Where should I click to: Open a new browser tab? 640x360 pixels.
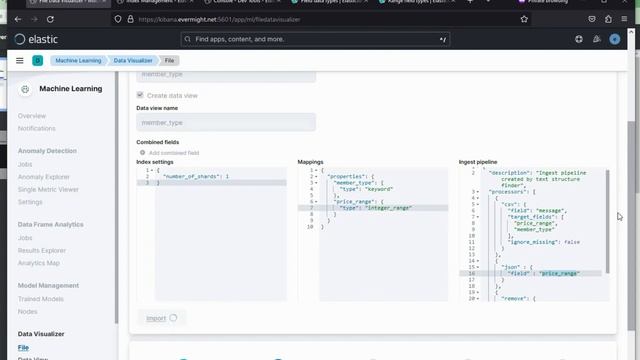click(x=470, y=2)
